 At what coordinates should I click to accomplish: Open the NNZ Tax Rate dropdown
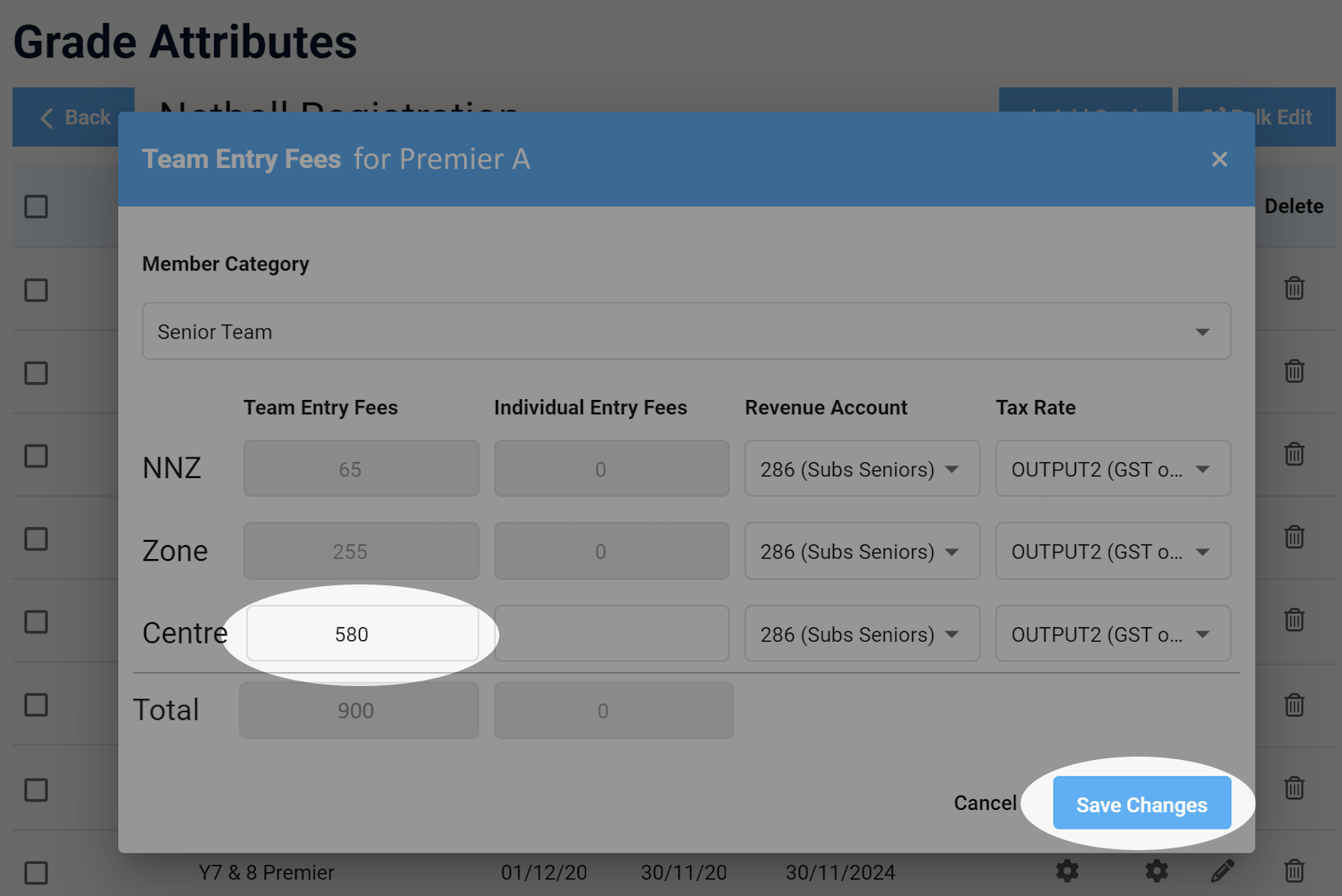[1113, 469]
